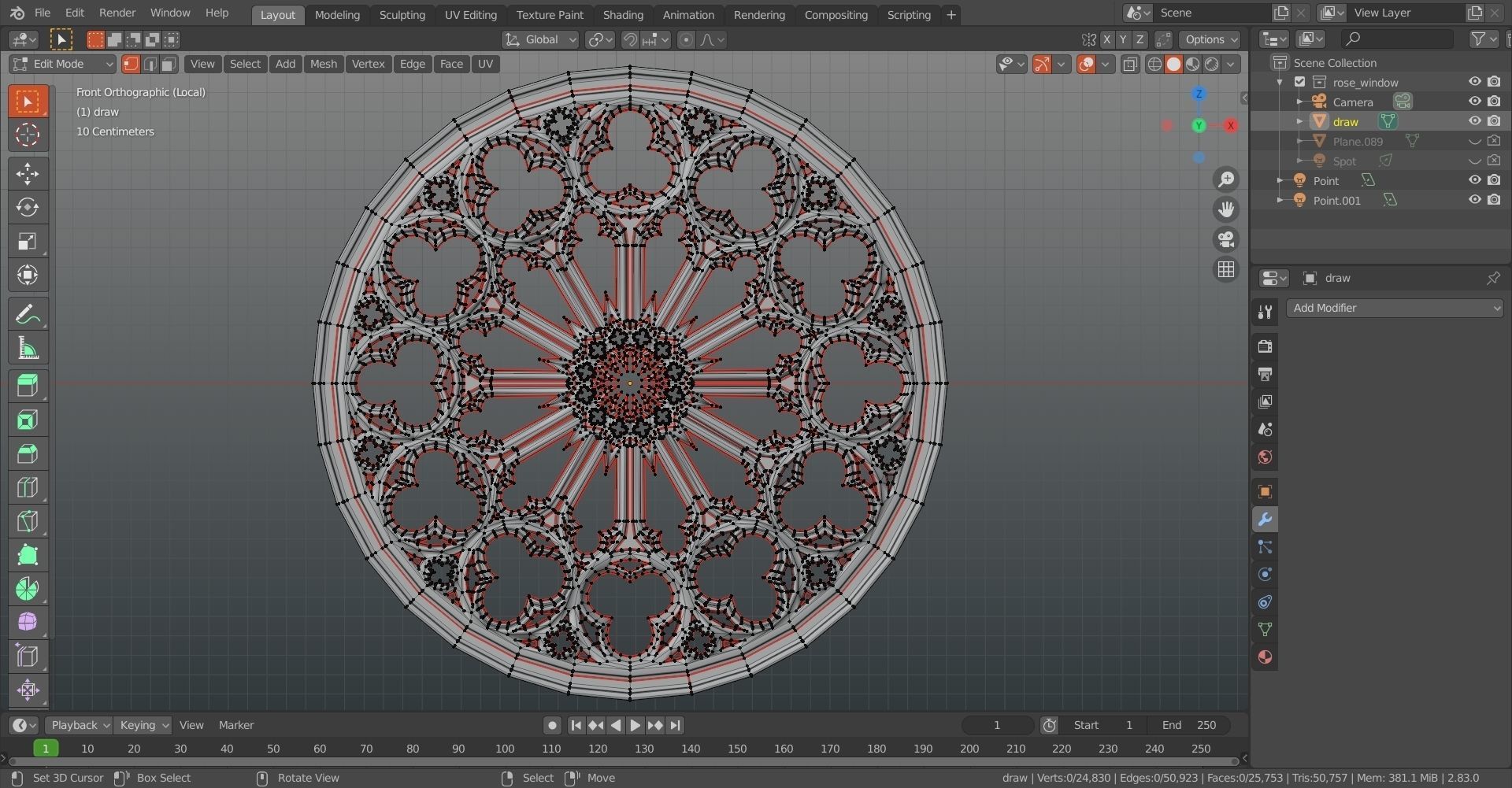Click the End frame field
Viewport: 1512px width, 788px height.
pos(1190,725)
